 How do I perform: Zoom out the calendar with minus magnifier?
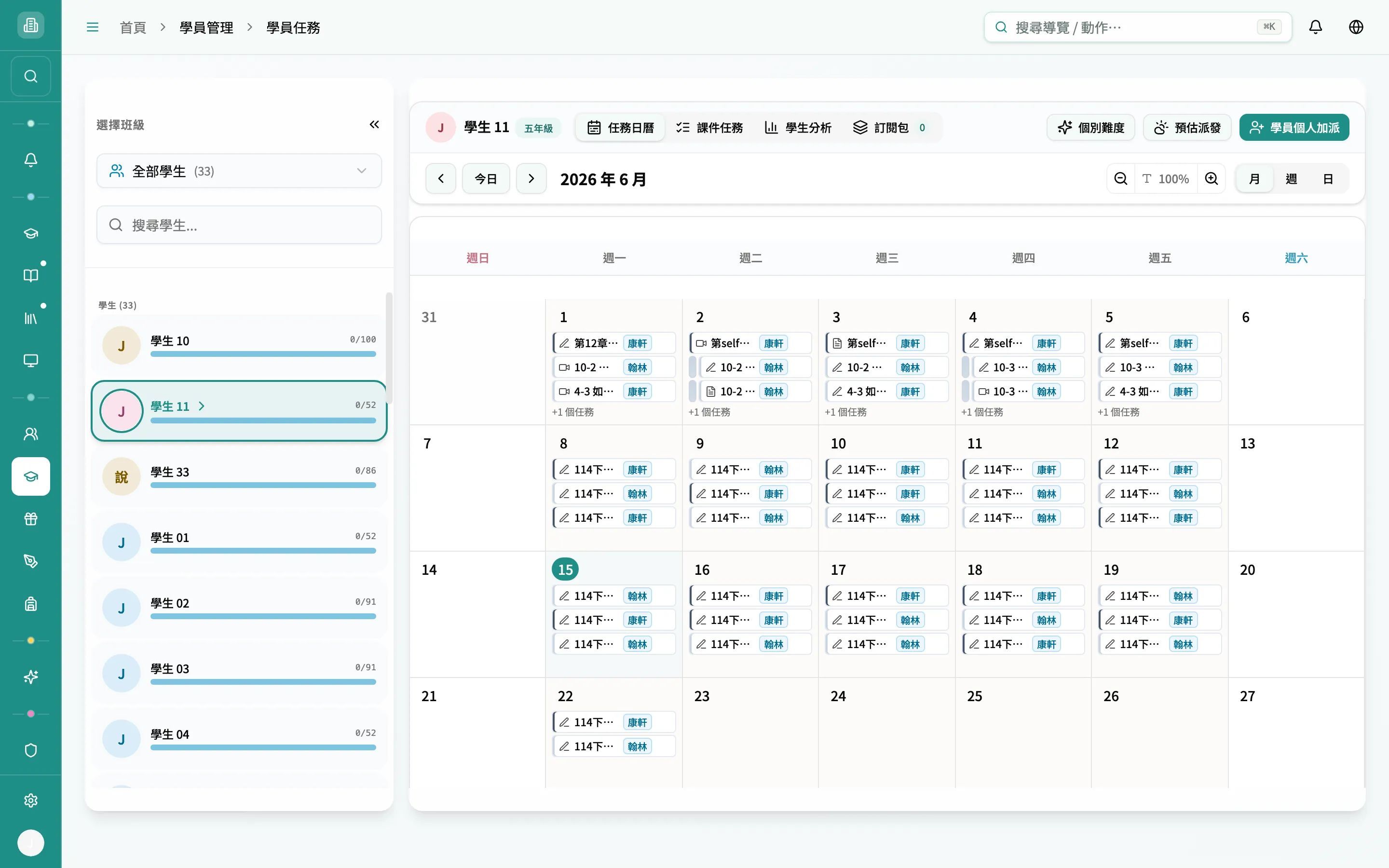pyautogui.click(x=1120, y=178)
